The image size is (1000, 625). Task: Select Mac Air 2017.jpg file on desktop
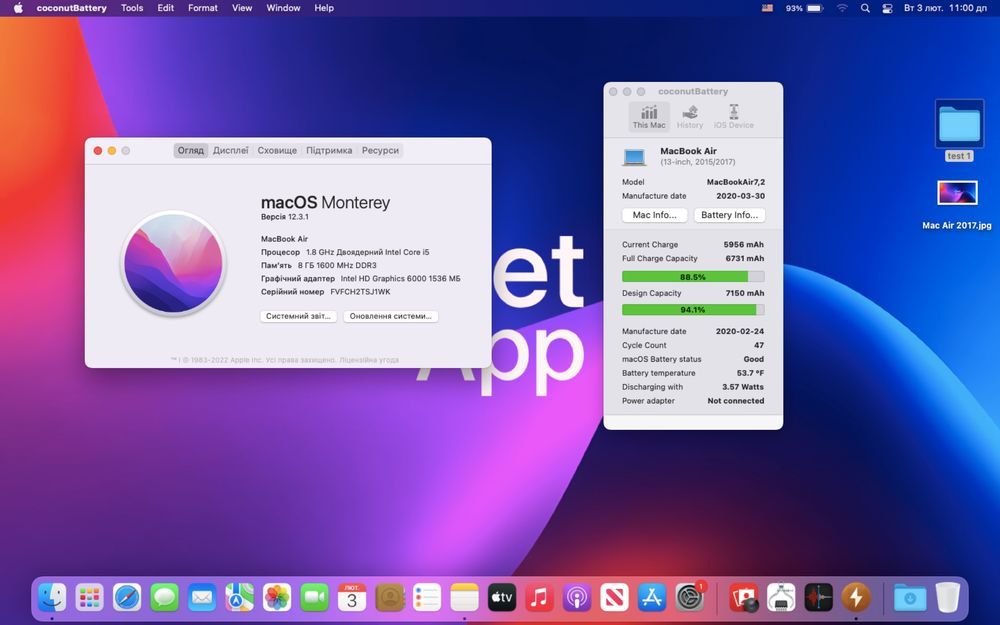pos(957,205)
